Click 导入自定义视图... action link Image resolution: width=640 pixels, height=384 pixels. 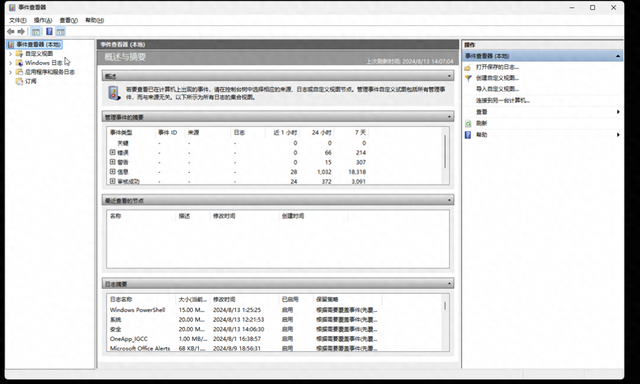click(497, 89)
